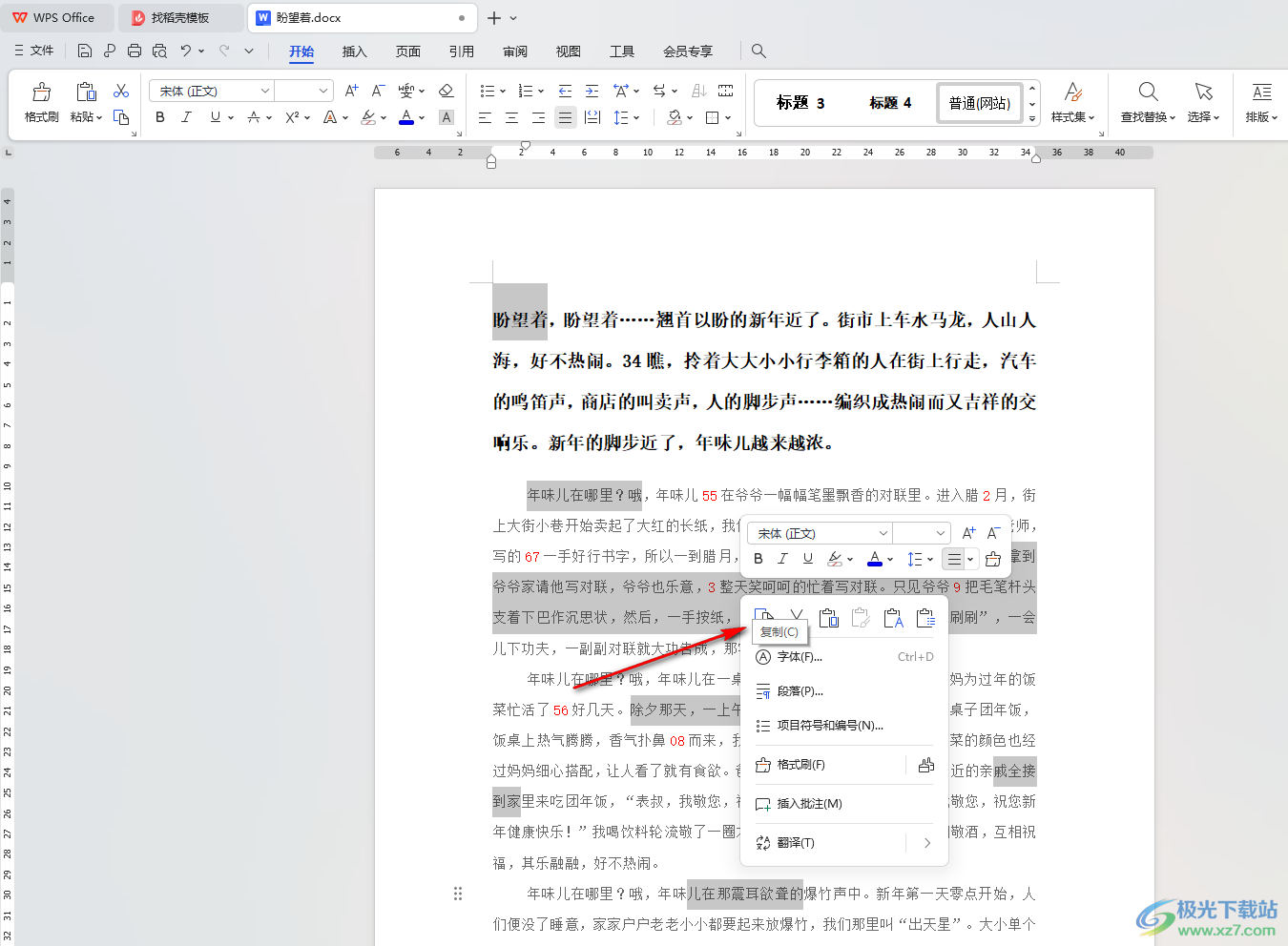The image size is (1288, 946).
Task: Click the ribbon font color A swatch
Action: click(x=406, y=117)
